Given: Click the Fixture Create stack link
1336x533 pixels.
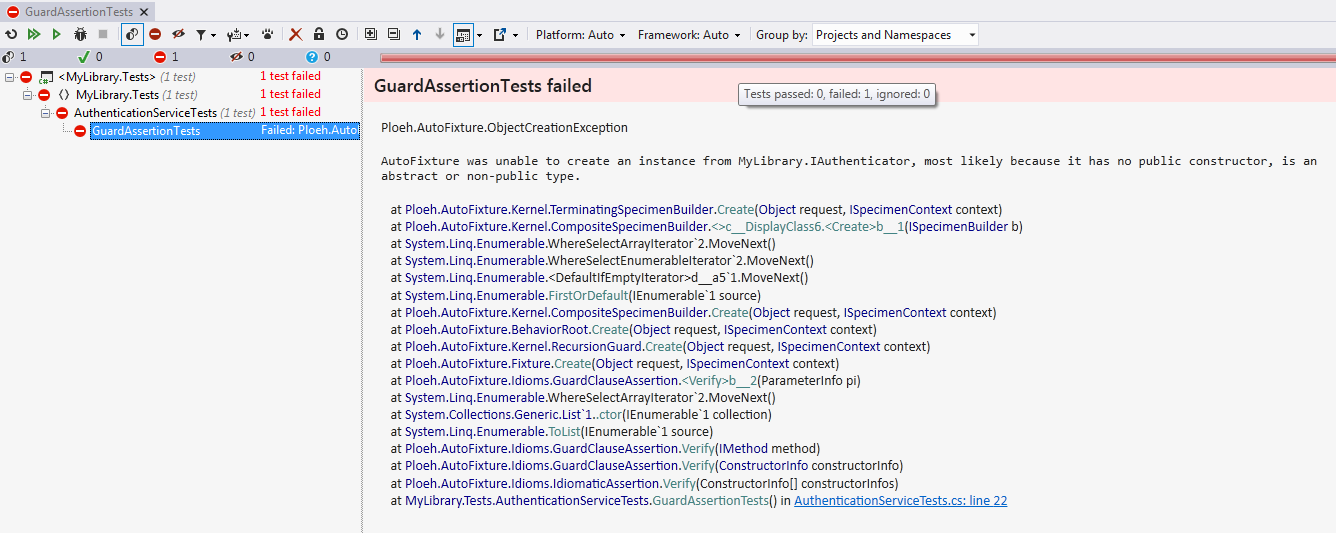Looking at the screenshot, I should (573, 363).
